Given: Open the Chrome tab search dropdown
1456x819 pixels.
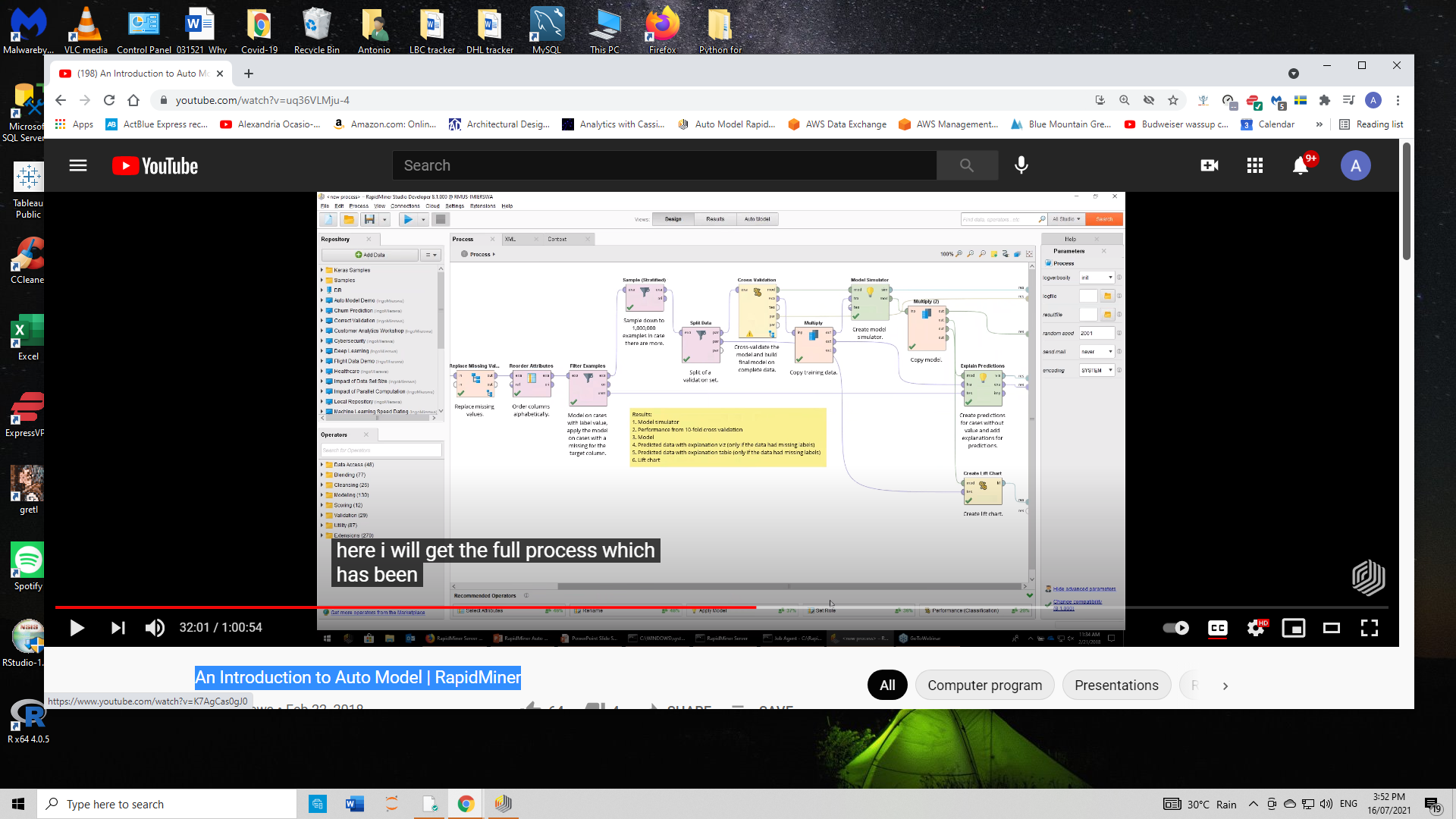Looking at the screenshot, I should [x=1294, y=74].
